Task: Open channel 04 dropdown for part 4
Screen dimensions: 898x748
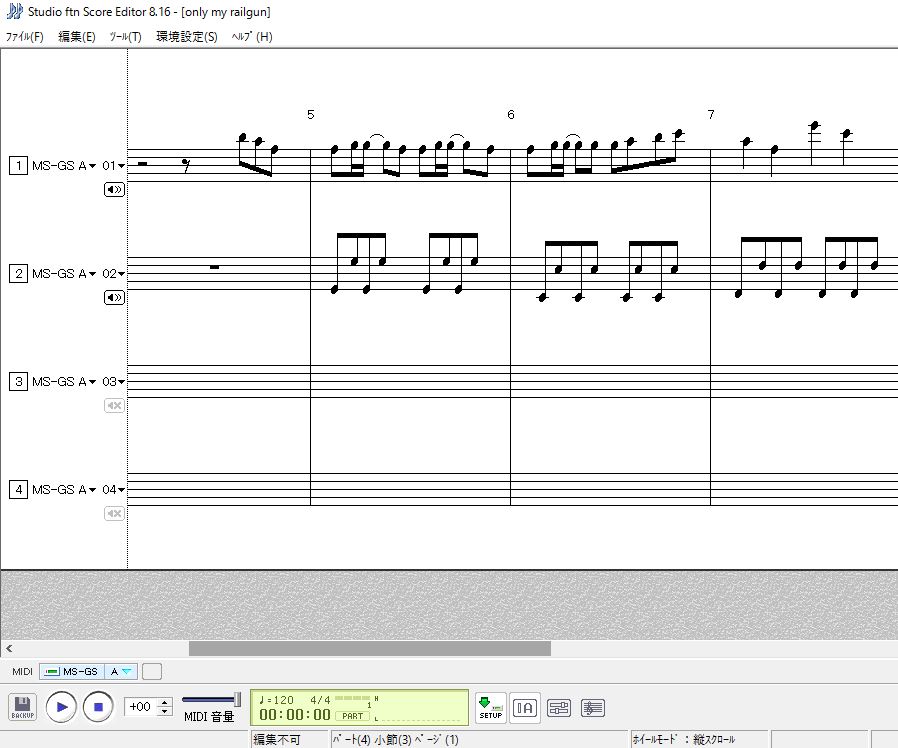Action: click(113, 490)
